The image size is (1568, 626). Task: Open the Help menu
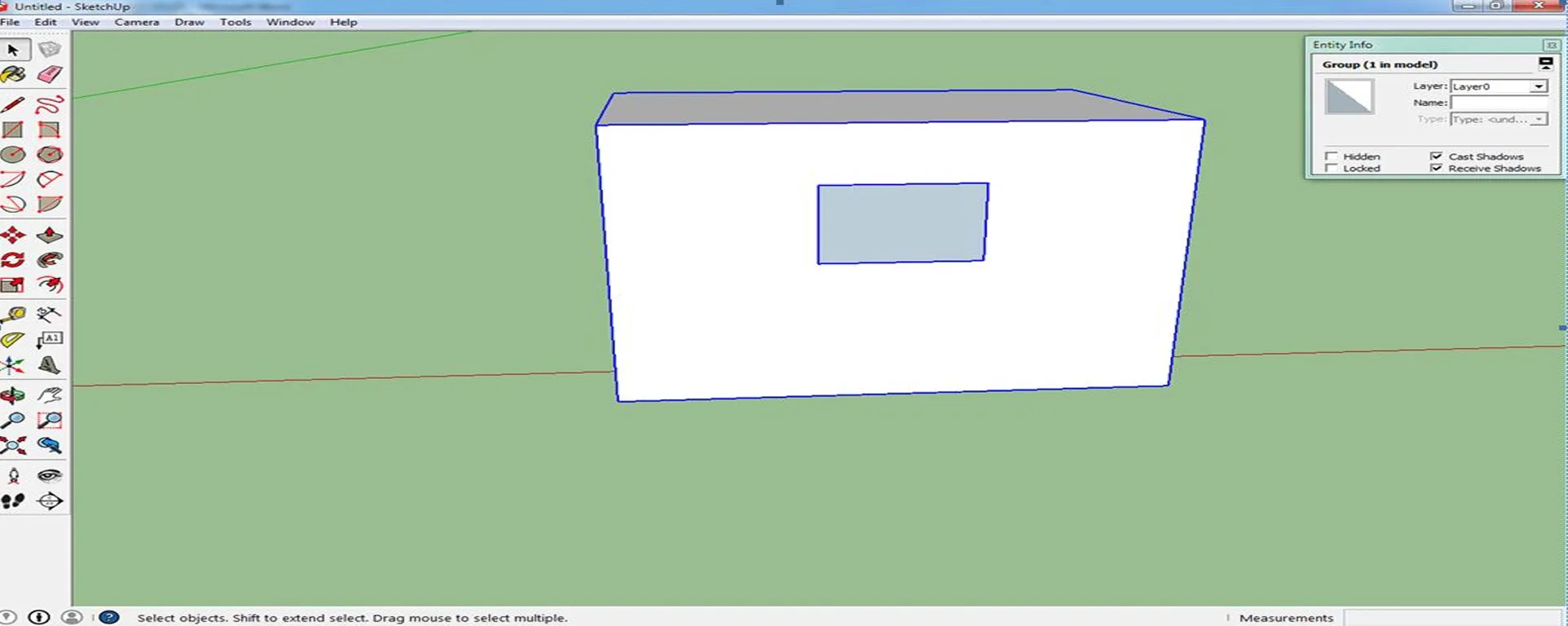tap(343, 22)
